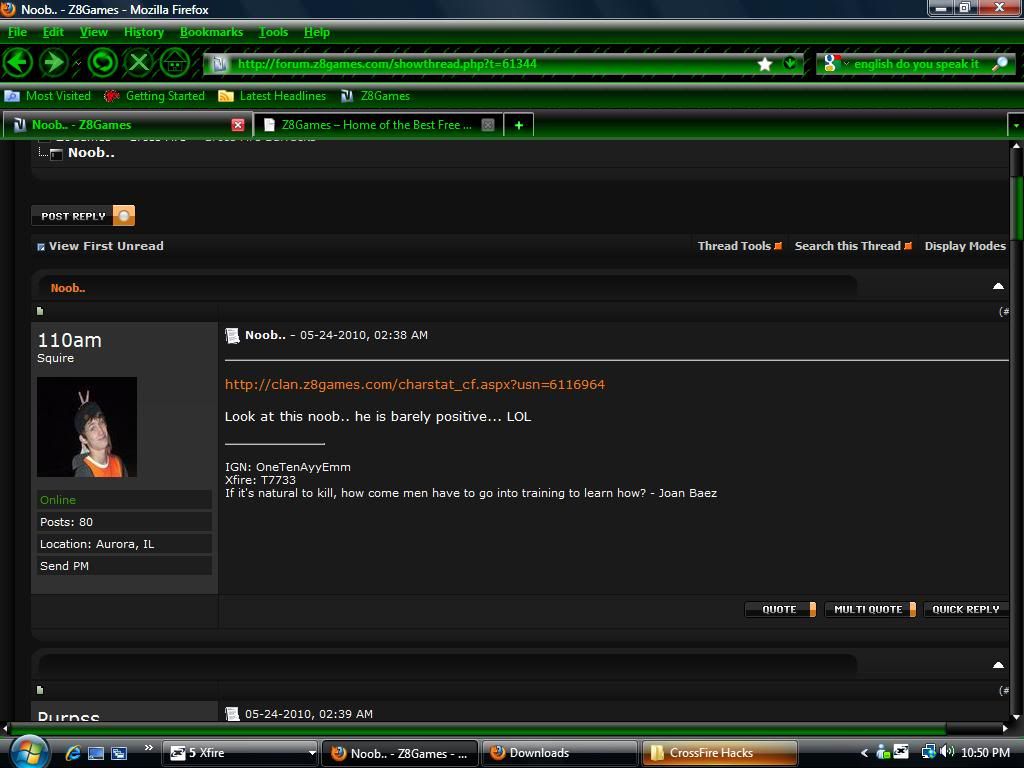Click the search magnifier icon

pyautogui.click(x=999, y=64)
